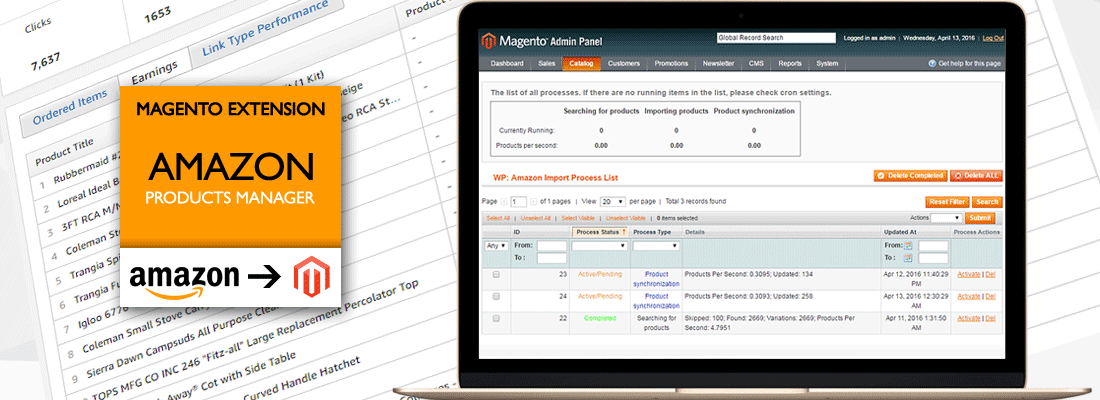Click the ID From filter field
The width and height of the screenshot is (1100, 400).
(x=551, y=246)
